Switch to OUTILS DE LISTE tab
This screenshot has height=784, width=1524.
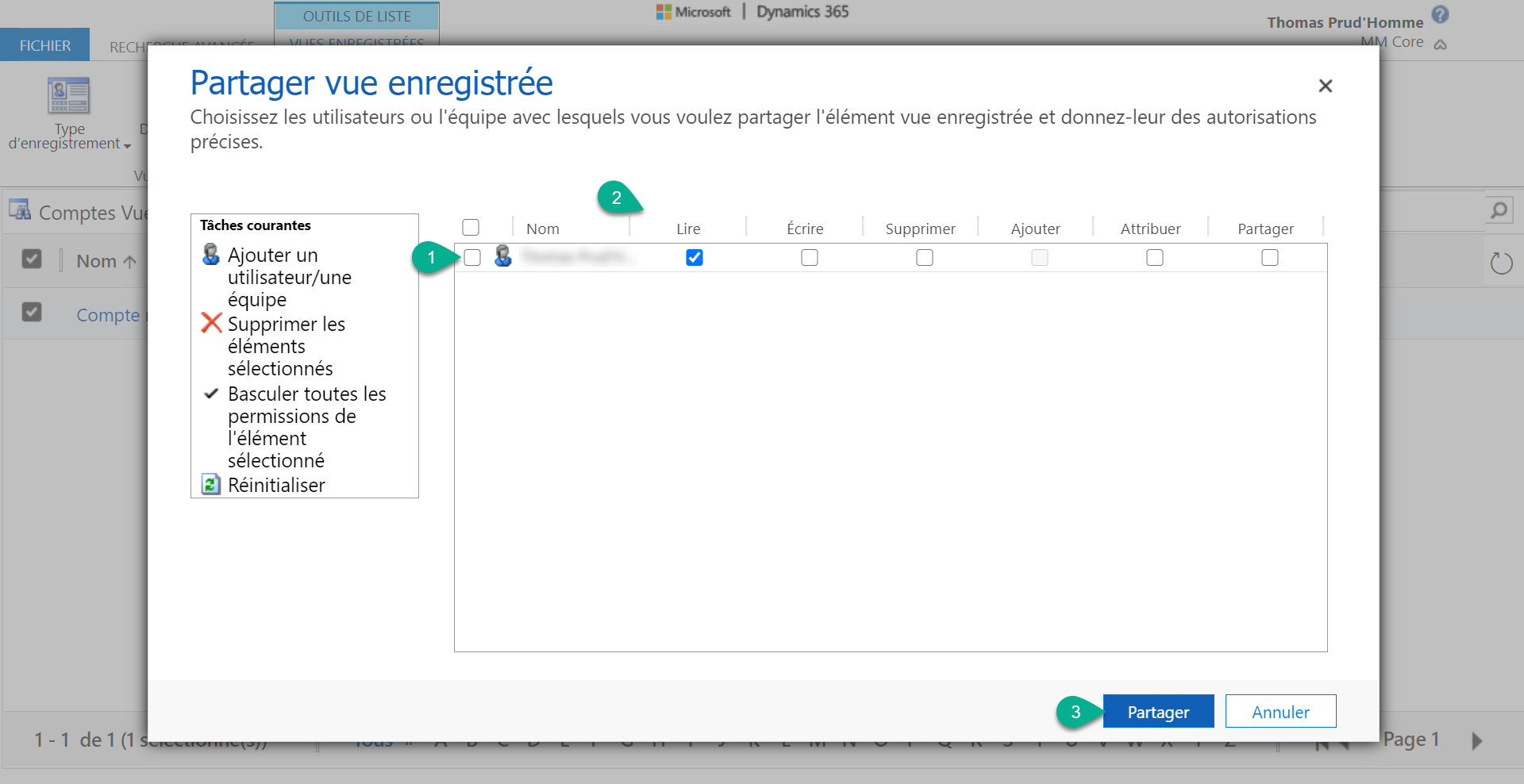[356, 16]
